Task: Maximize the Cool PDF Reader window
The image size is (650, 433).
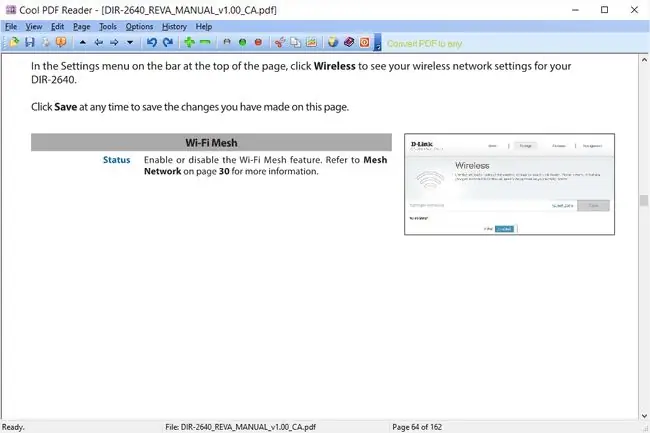Action: coord(604,10)
